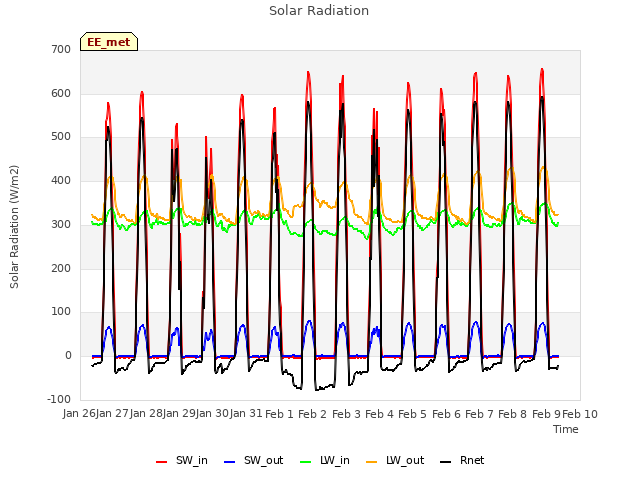This screenshot has width=640, height=480.
Task: Click the -100 y-axis tick label
Action: [x=59, y=399]
